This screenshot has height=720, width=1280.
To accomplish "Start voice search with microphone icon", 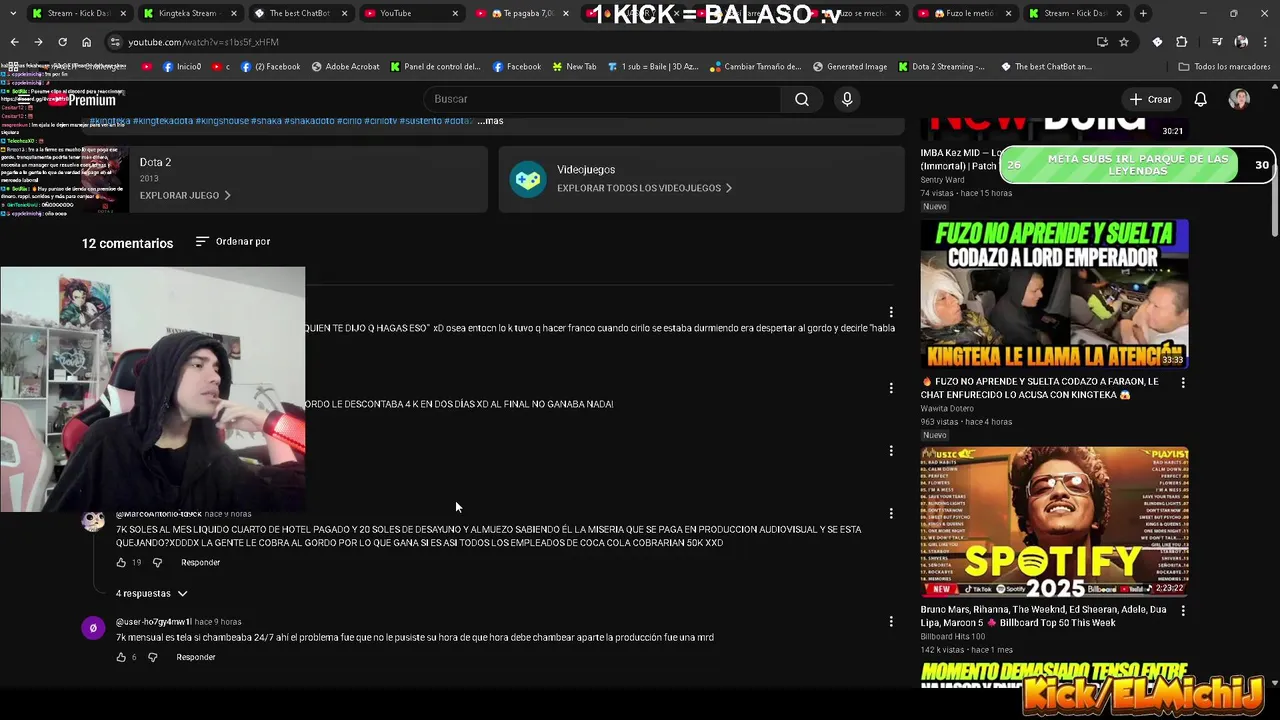I will (847, 99).
